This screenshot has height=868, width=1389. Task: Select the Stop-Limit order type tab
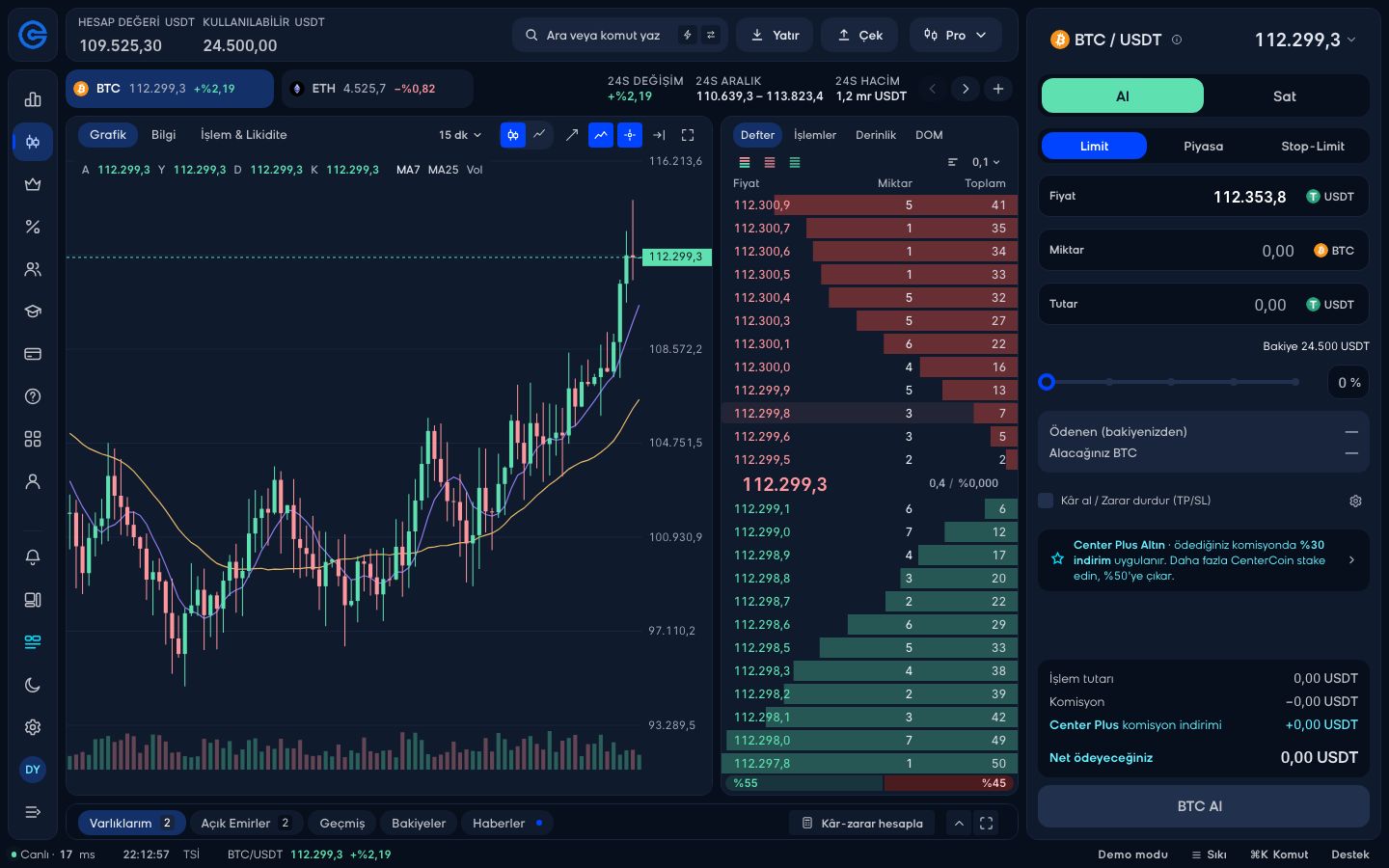(x=1313, y=146)
